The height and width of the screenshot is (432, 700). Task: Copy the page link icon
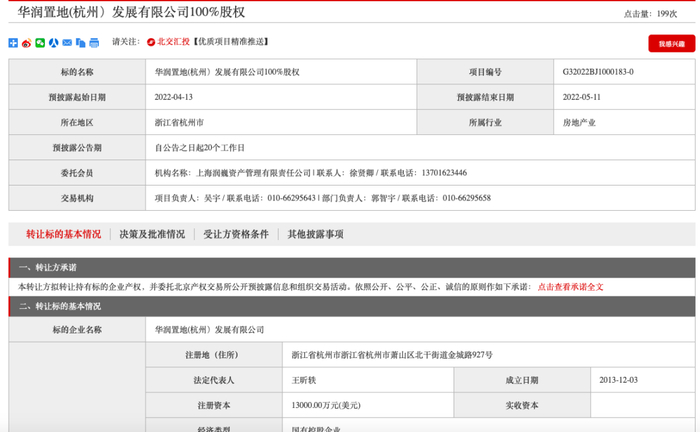pyautogui.click(x=80, y=43)
